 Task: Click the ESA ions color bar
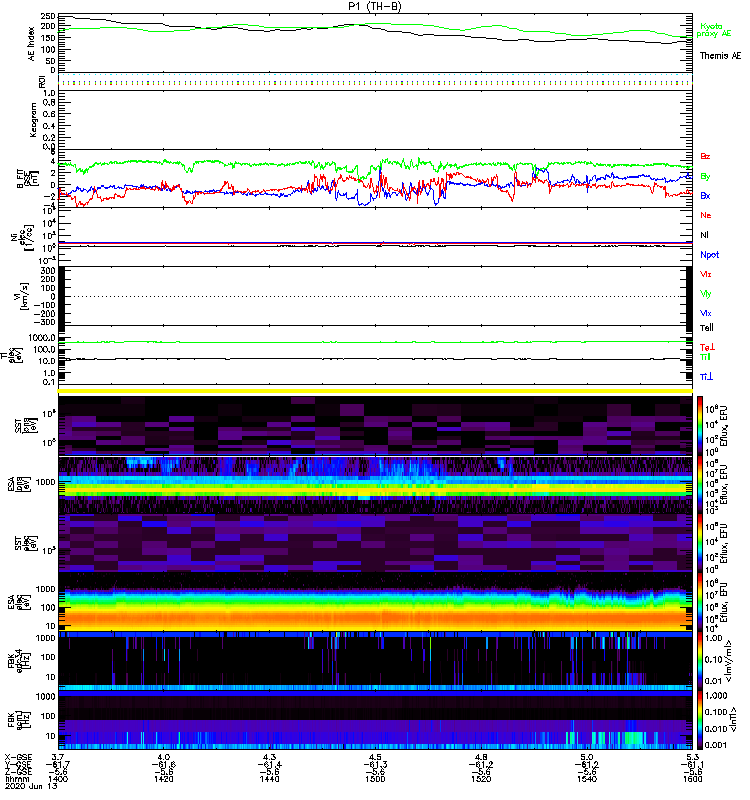700,485
